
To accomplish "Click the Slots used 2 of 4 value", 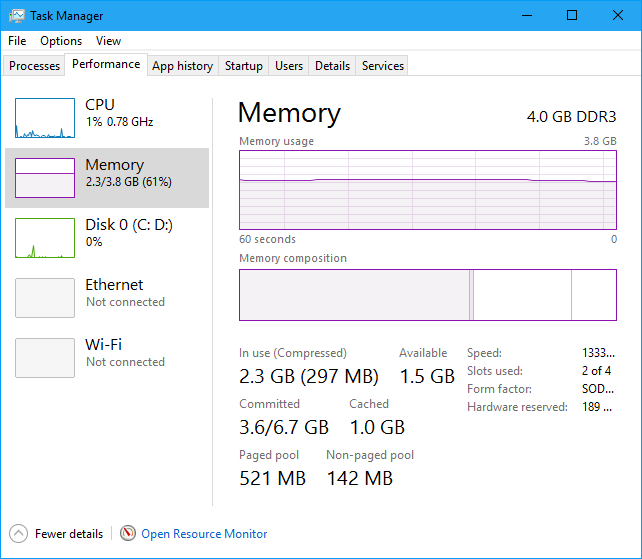I will [x=597, y=371].
